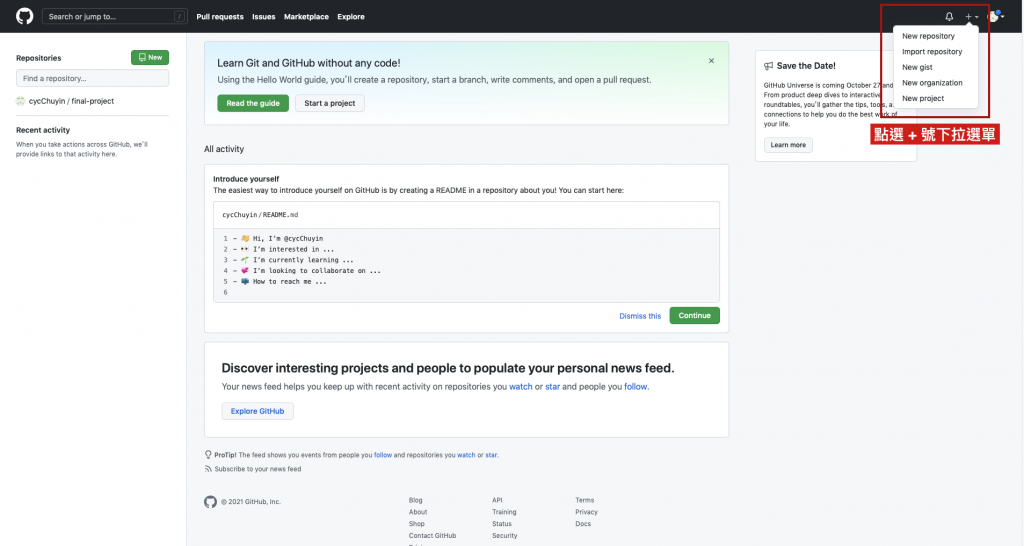Viewport: 1024px width, 546px height.
Task: Click the ProTip lightbulb icon
Action: point(208,455)
